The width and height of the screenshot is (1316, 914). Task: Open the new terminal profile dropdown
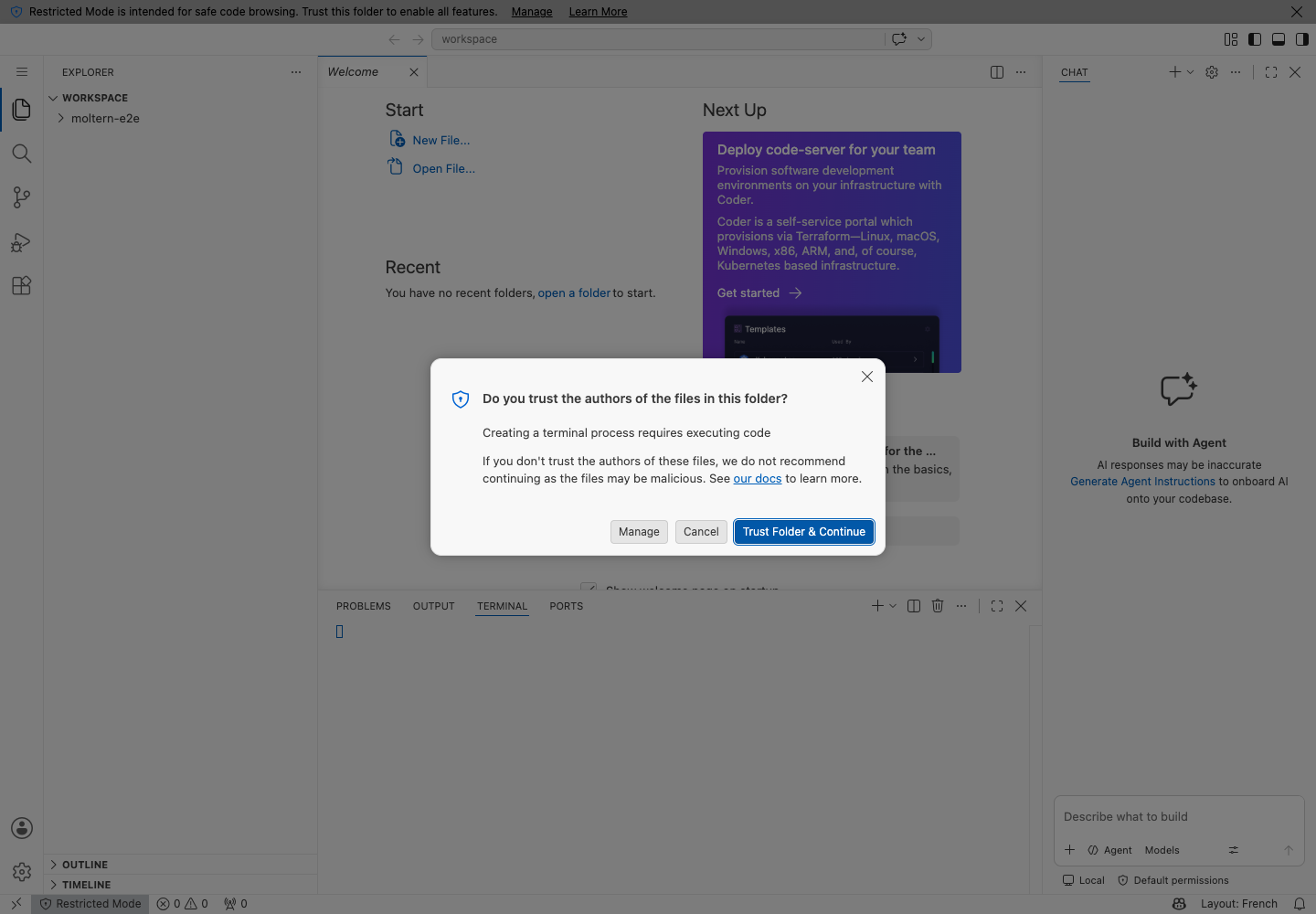893,606
